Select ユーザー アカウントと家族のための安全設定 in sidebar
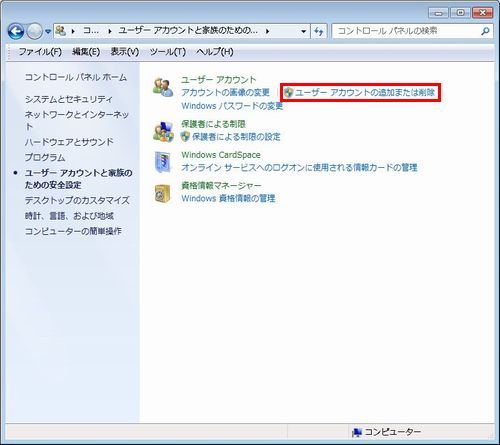The image size is (500, 445). tap(79, 179)
